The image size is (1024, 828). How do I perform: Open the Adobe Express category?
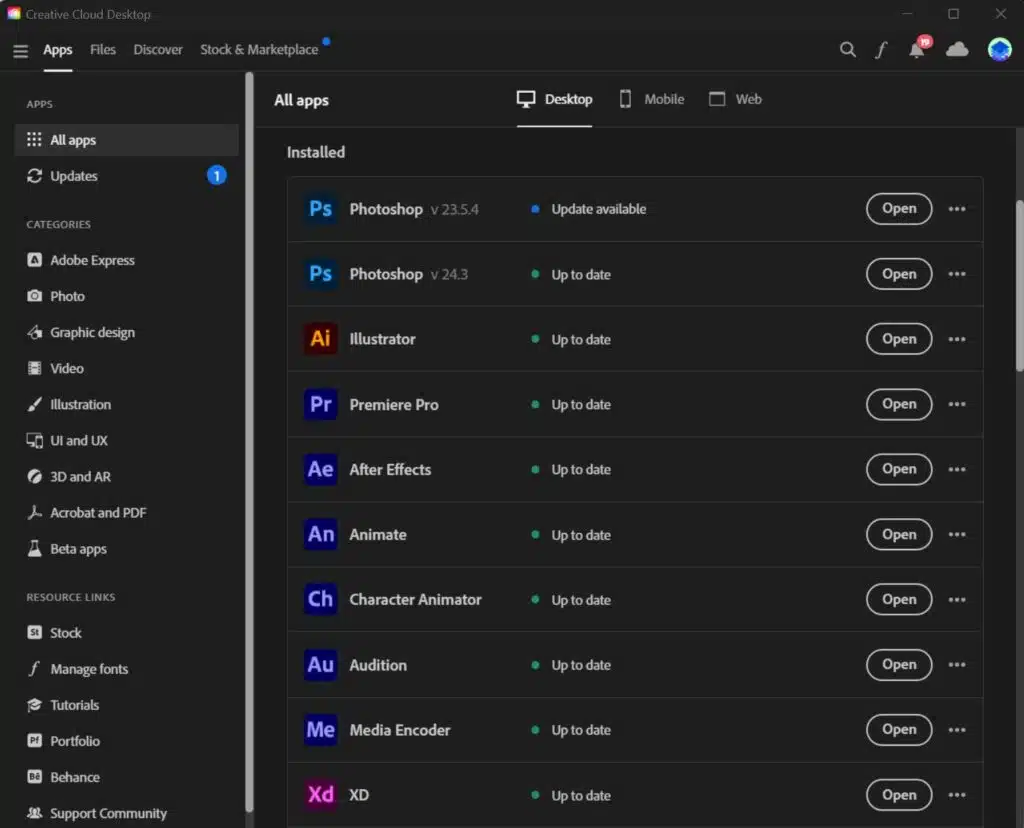click(x=91, y=260)
